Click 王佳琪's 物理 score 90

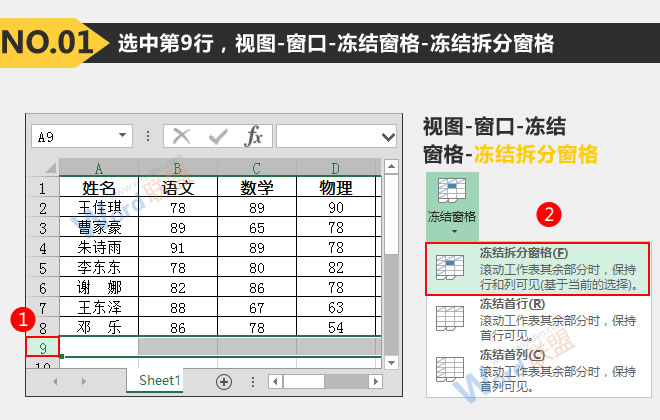click(335, 207)
